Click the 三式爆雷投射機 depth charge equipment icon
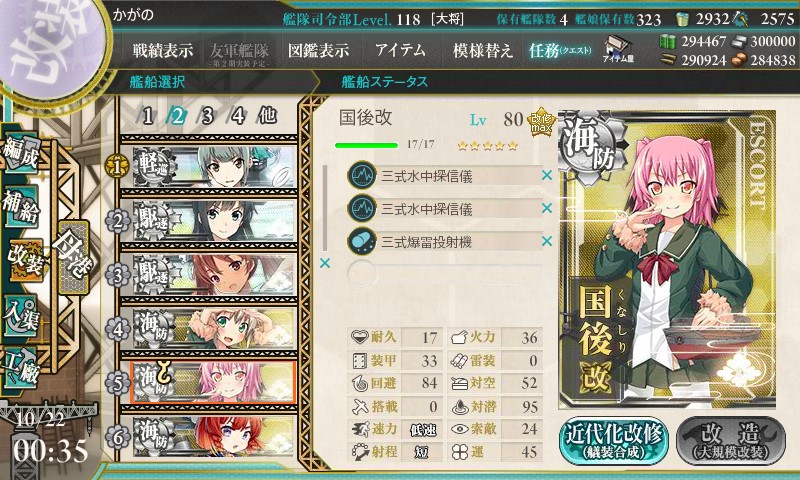800x480 pixels. click(x=362, y=241)
